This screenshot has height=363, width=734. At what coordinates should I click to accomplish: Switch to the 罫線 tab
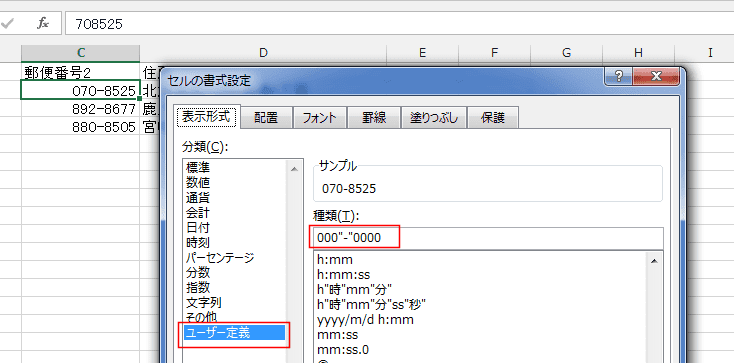point(374,118)
